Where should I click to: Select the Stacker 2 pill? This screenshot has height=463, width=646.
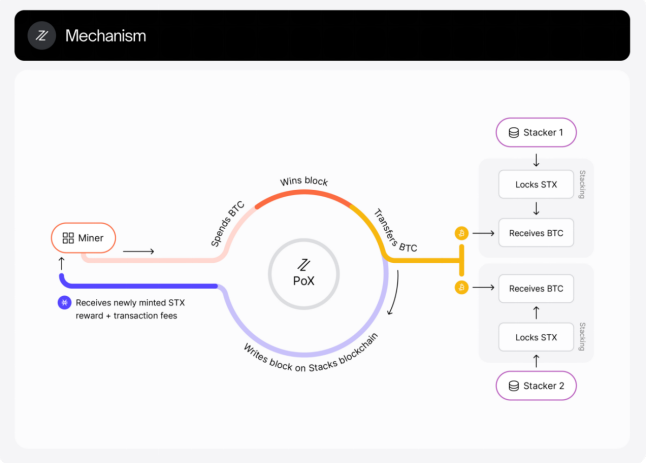pyautogui.click(x=536, y=385)
